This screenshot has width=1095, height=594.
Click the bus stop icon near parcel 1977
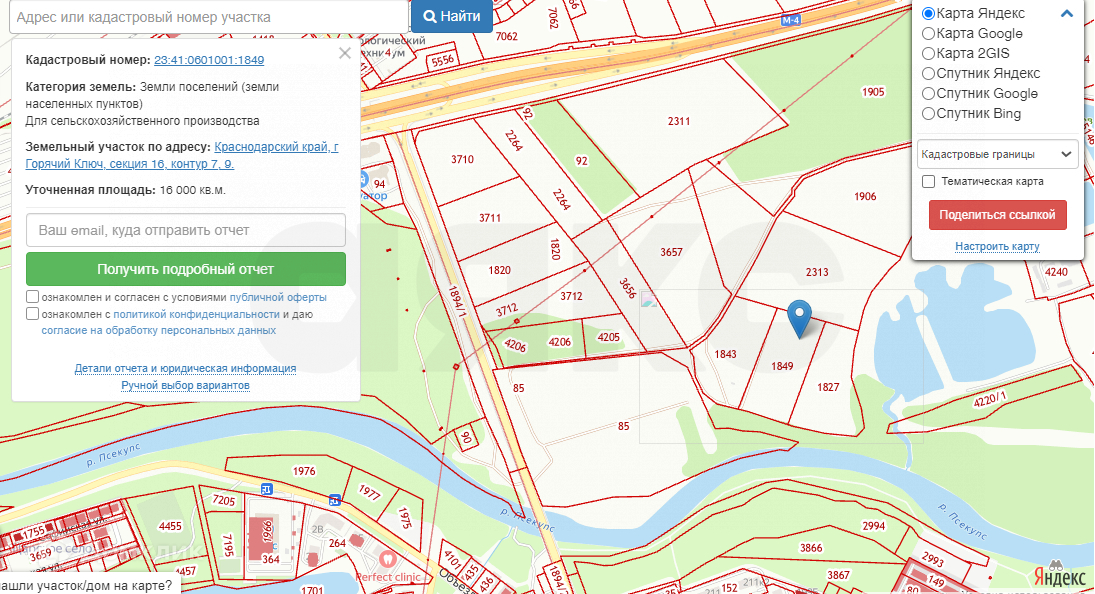point(335,500)
